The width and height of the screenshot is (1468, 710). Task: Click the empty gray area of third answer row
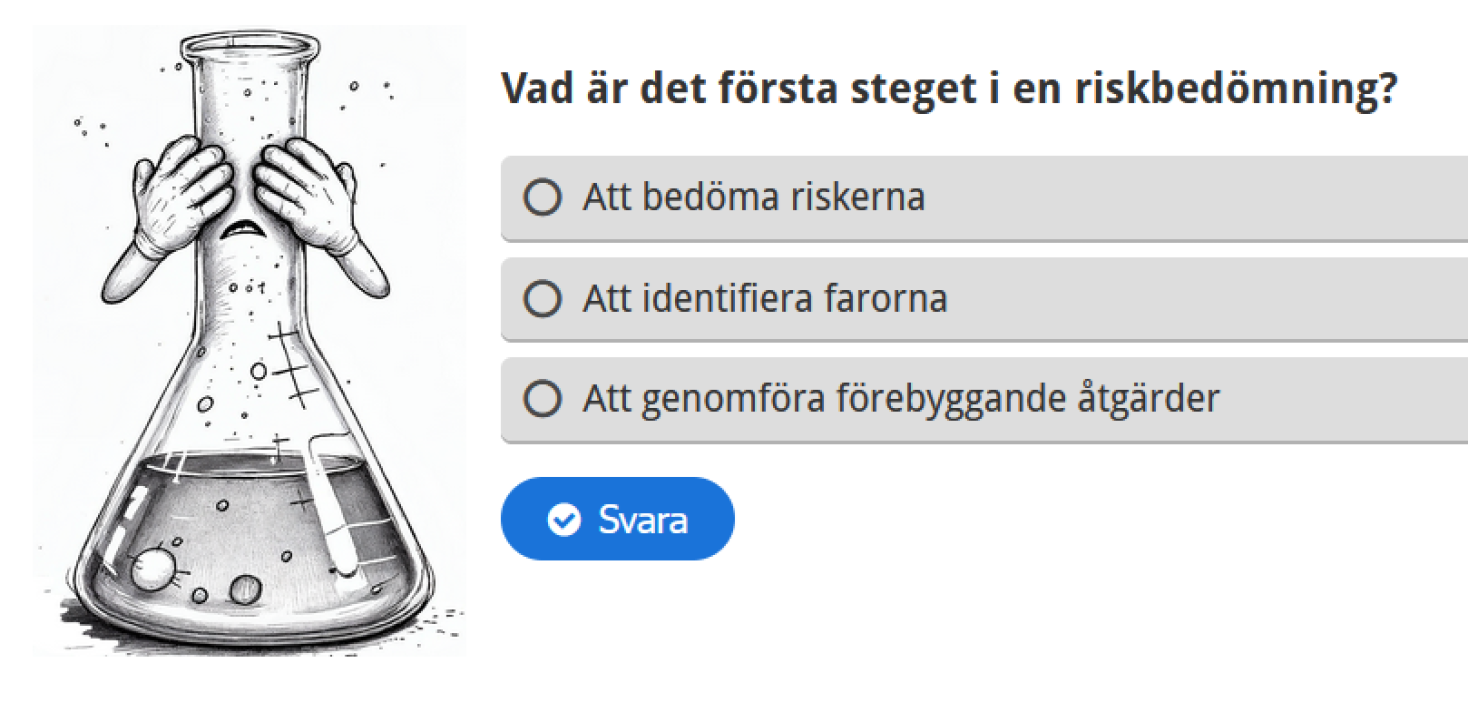pyautogui.click(x=1345, y=399)
